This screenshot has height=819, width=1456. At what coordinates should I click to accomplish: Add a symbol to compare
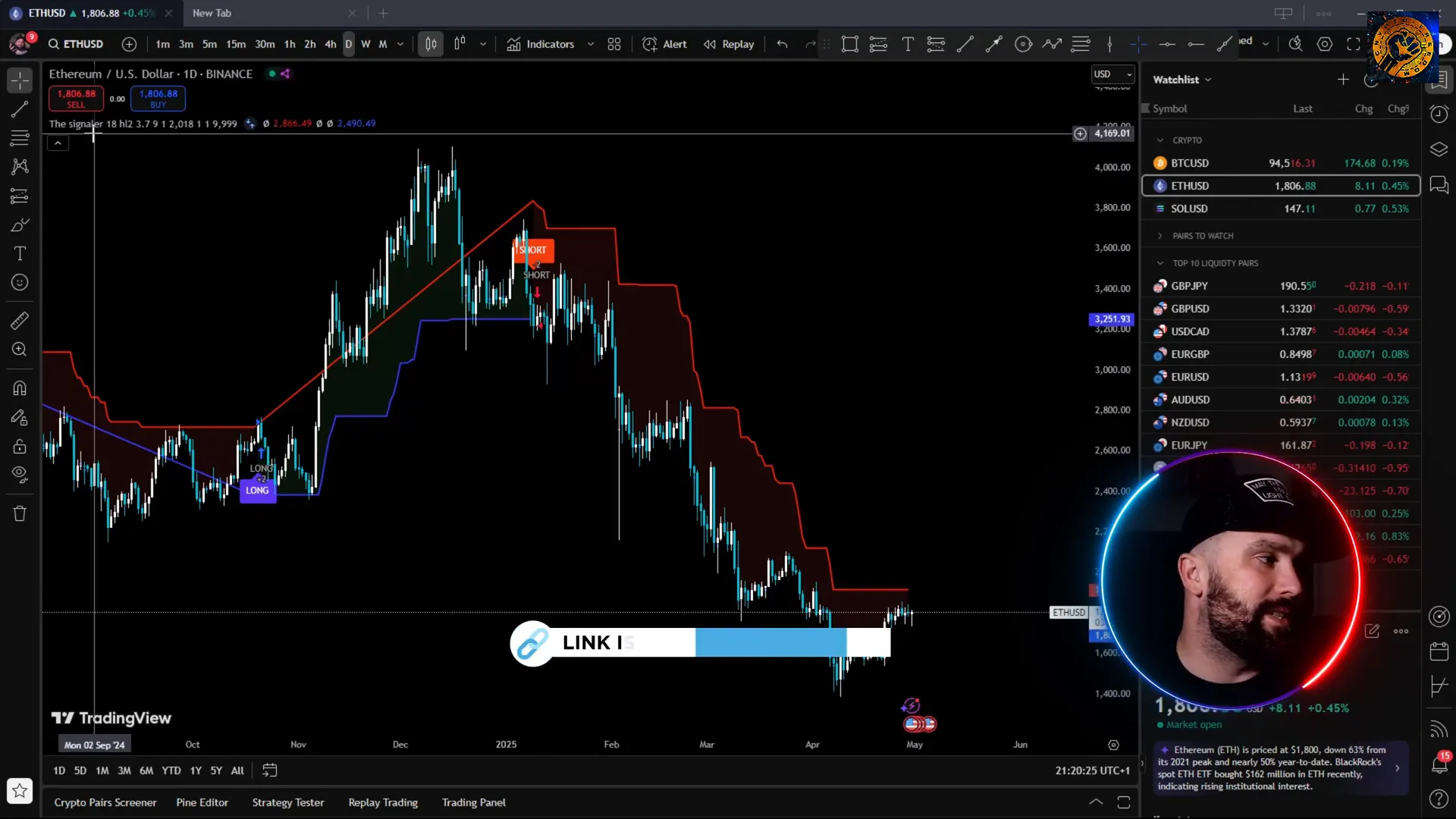(x=129, y=44)
